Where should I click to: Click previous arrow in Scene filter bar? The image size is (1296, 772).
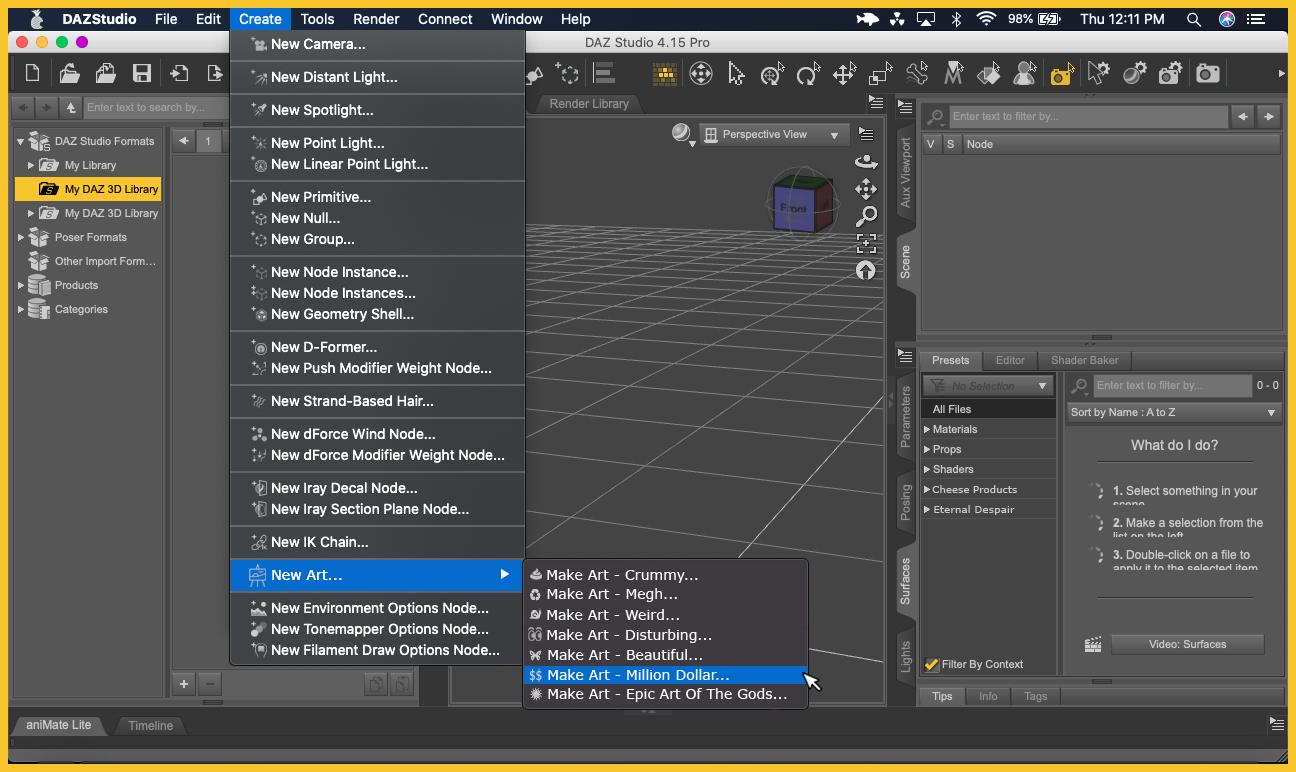[1242, 116]
